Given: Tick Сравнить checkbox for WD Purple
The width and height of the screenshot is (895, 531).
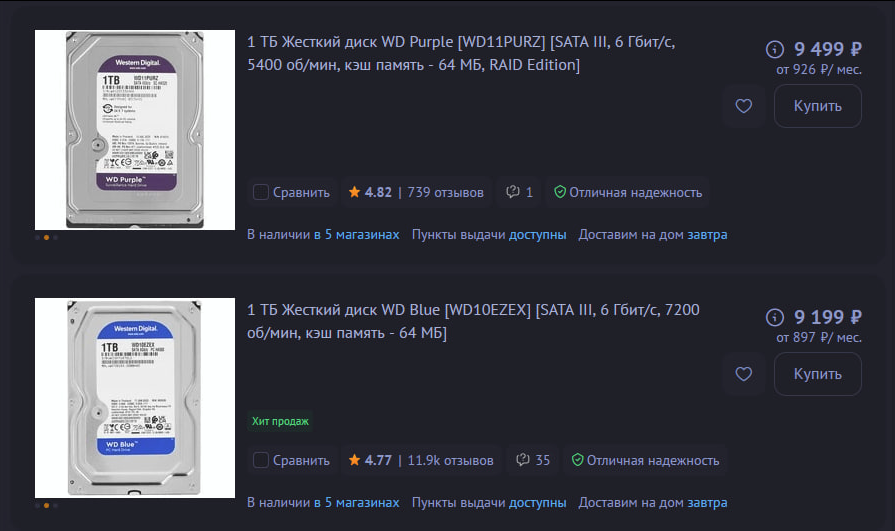Looking at the screenshot, I should 261,192.
